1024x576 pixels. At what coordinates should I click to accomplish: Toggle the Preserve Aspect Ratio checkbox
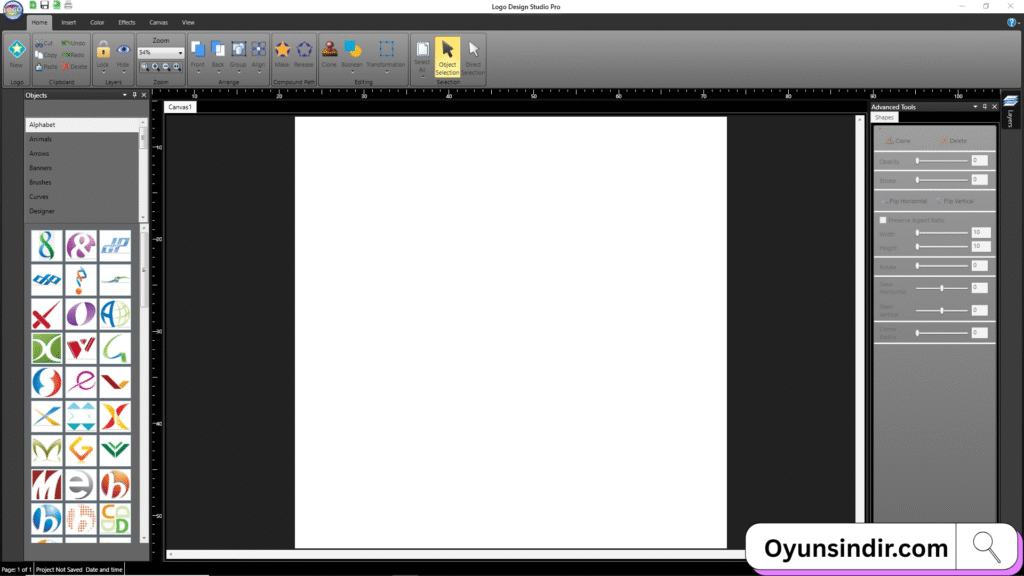click(882, 220)
